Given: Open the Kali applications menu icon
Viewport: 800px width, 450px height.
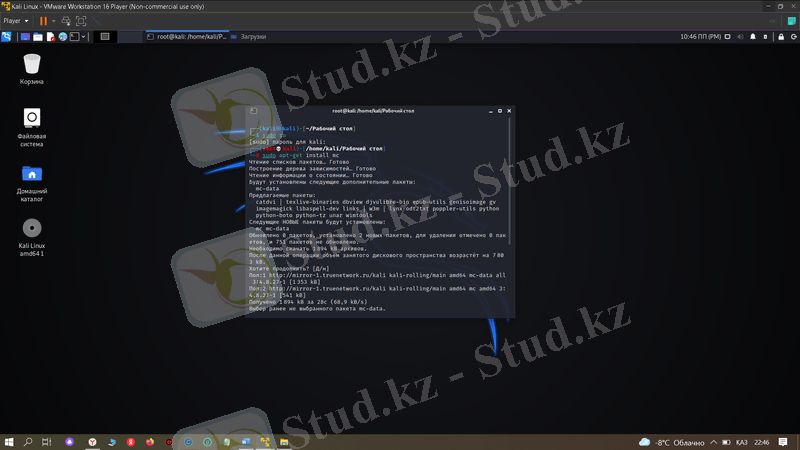Looking at the screenshot, I should 7,36.
